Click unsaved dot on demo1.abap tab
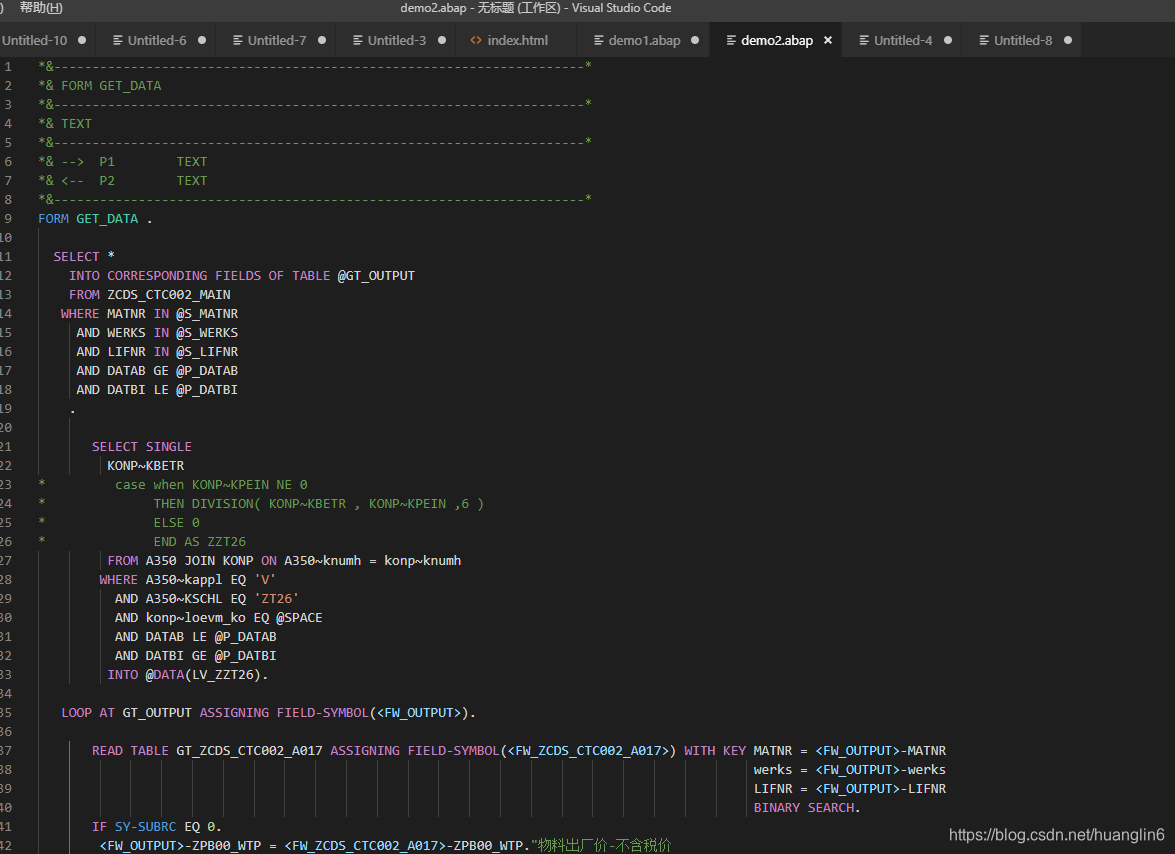The height and width of the screenshot is (854, 1175). pos(695,40)
